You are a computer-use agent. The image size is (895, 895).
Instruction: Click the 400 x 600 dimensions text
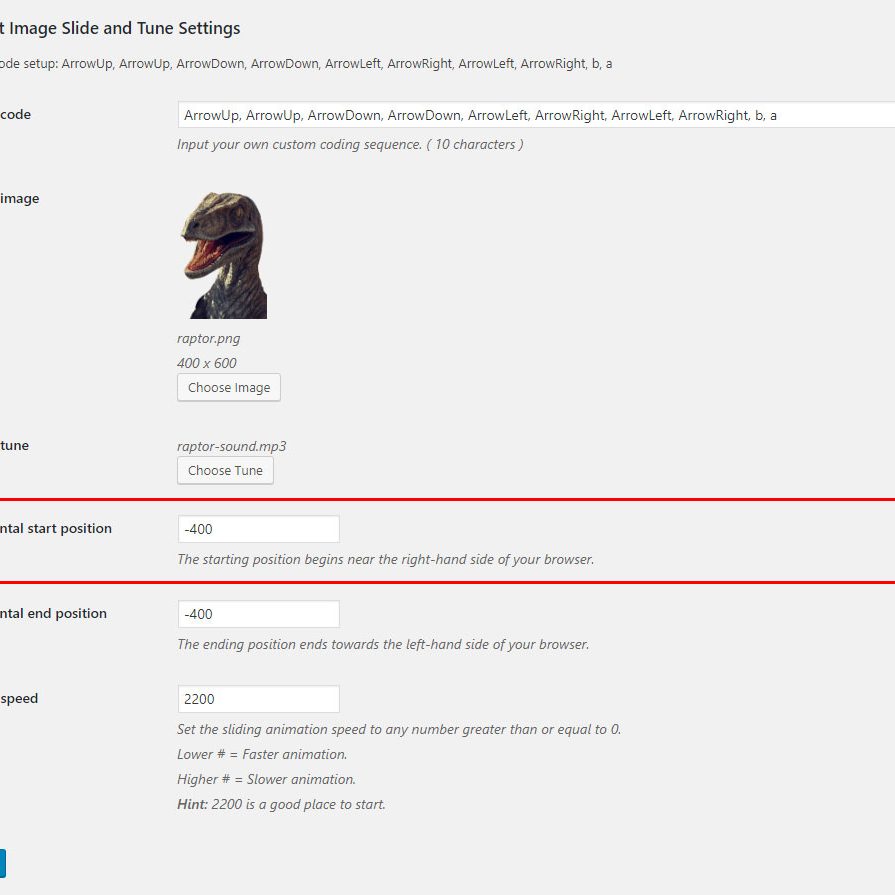point(207,363)
